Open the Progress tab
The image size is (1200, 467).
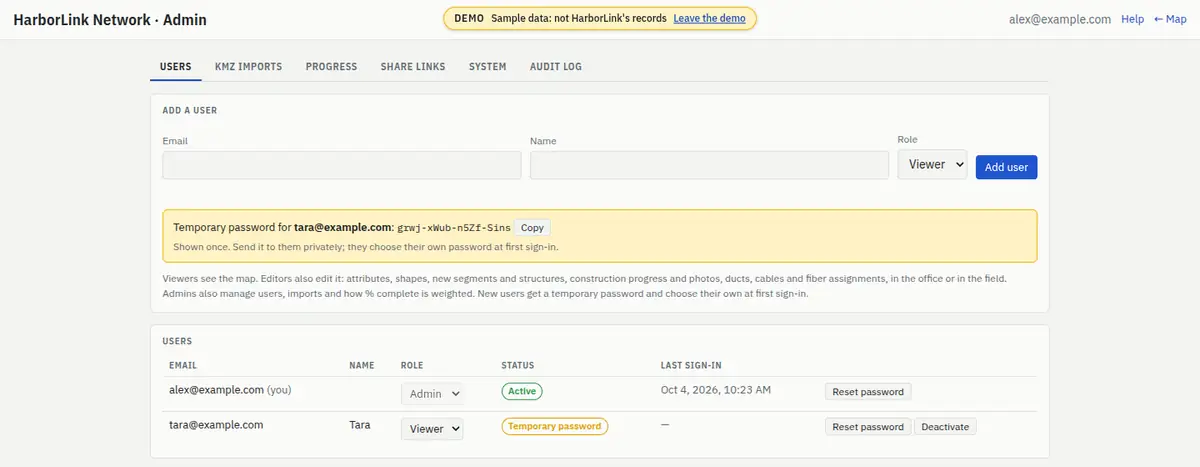331,67
